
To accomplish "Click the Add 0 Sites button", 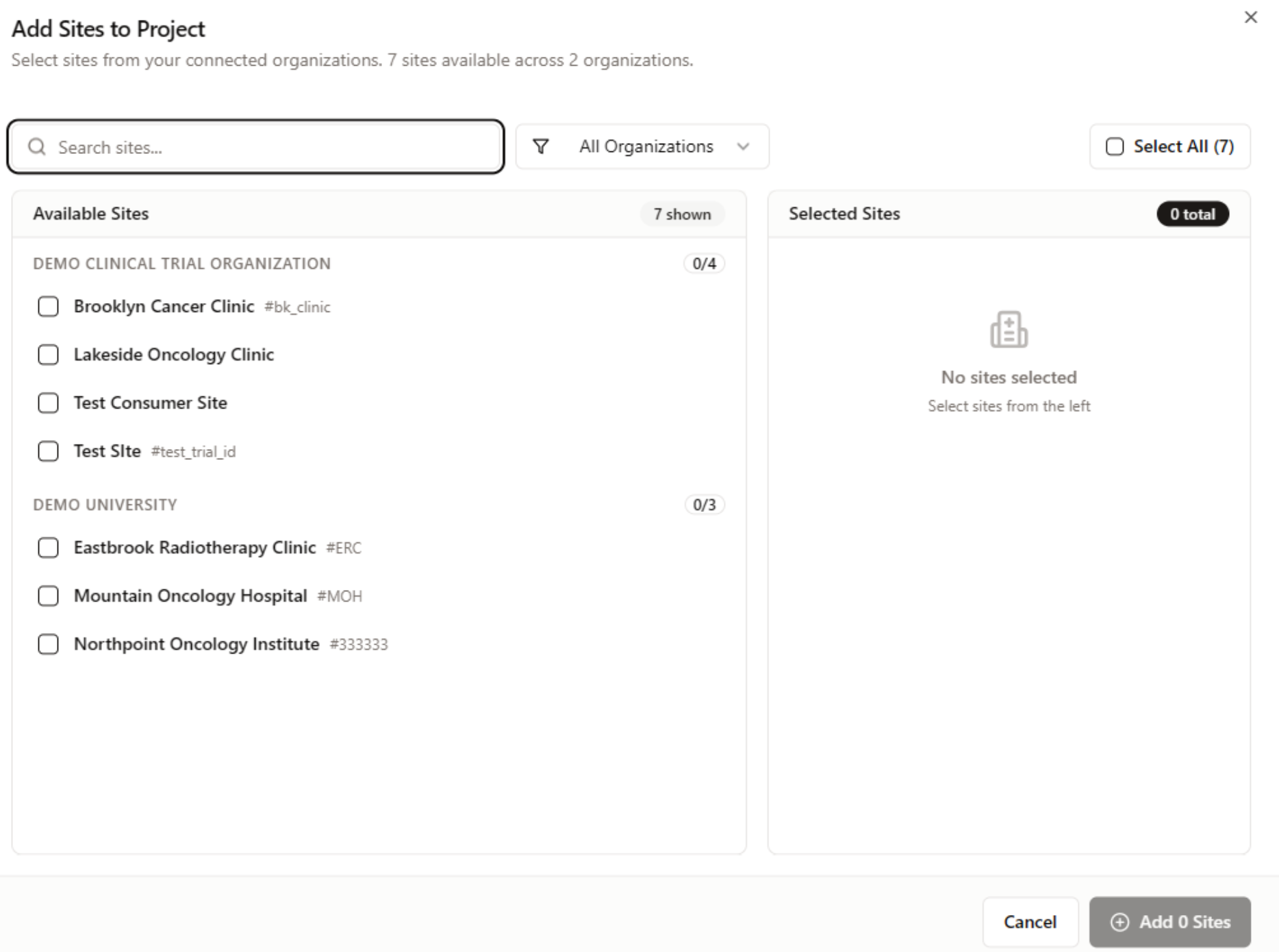I will point(1169,922).
